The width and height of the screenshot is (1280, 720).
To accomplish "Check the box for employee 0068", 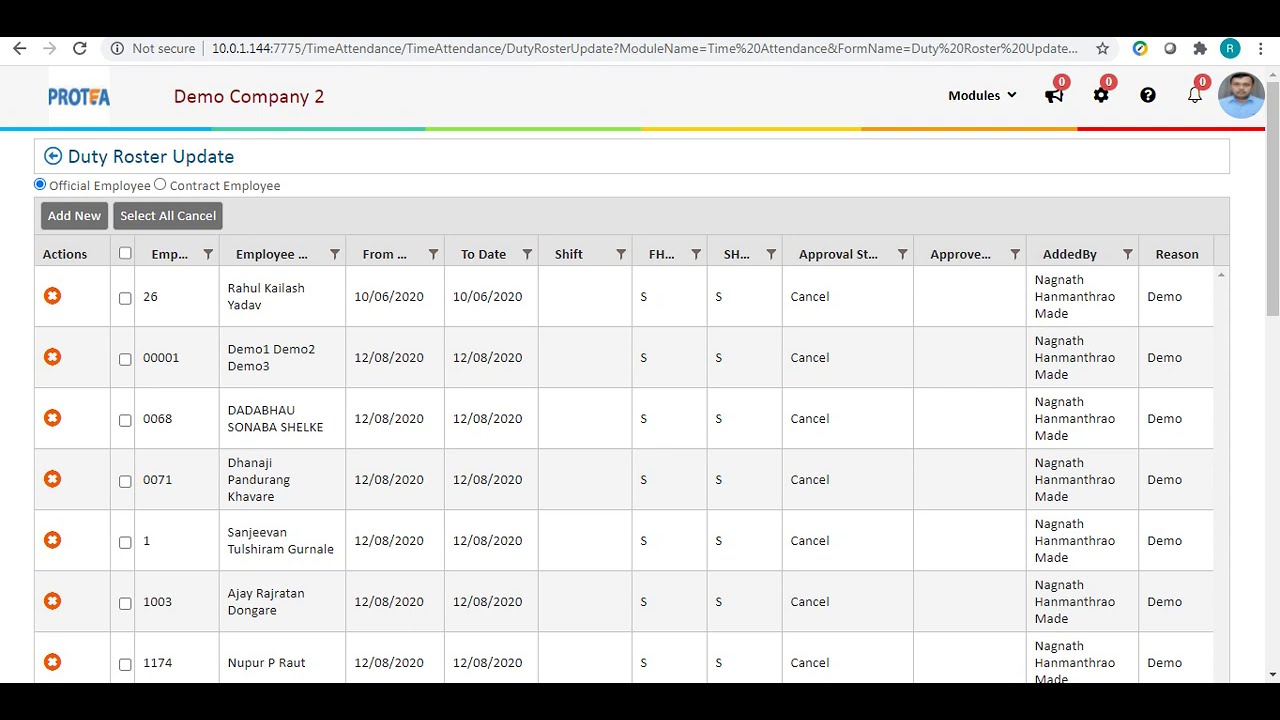I will 125,420.
